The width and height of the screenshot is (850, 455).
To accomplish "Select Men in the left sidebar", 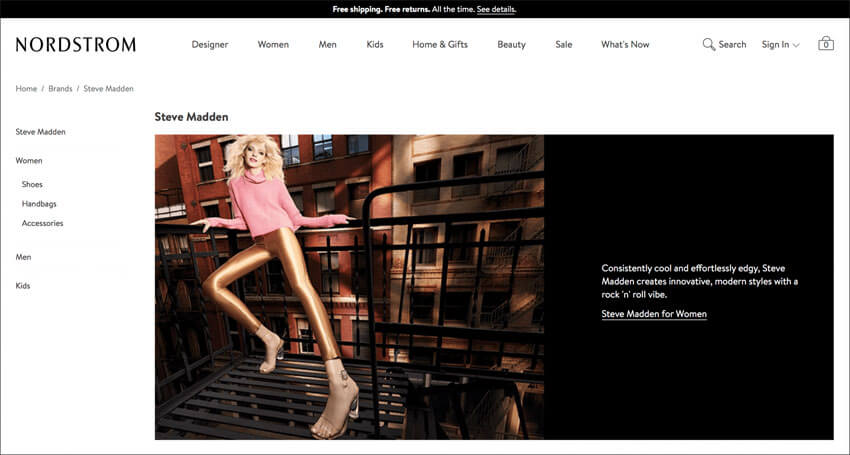I will pos(23,257).
